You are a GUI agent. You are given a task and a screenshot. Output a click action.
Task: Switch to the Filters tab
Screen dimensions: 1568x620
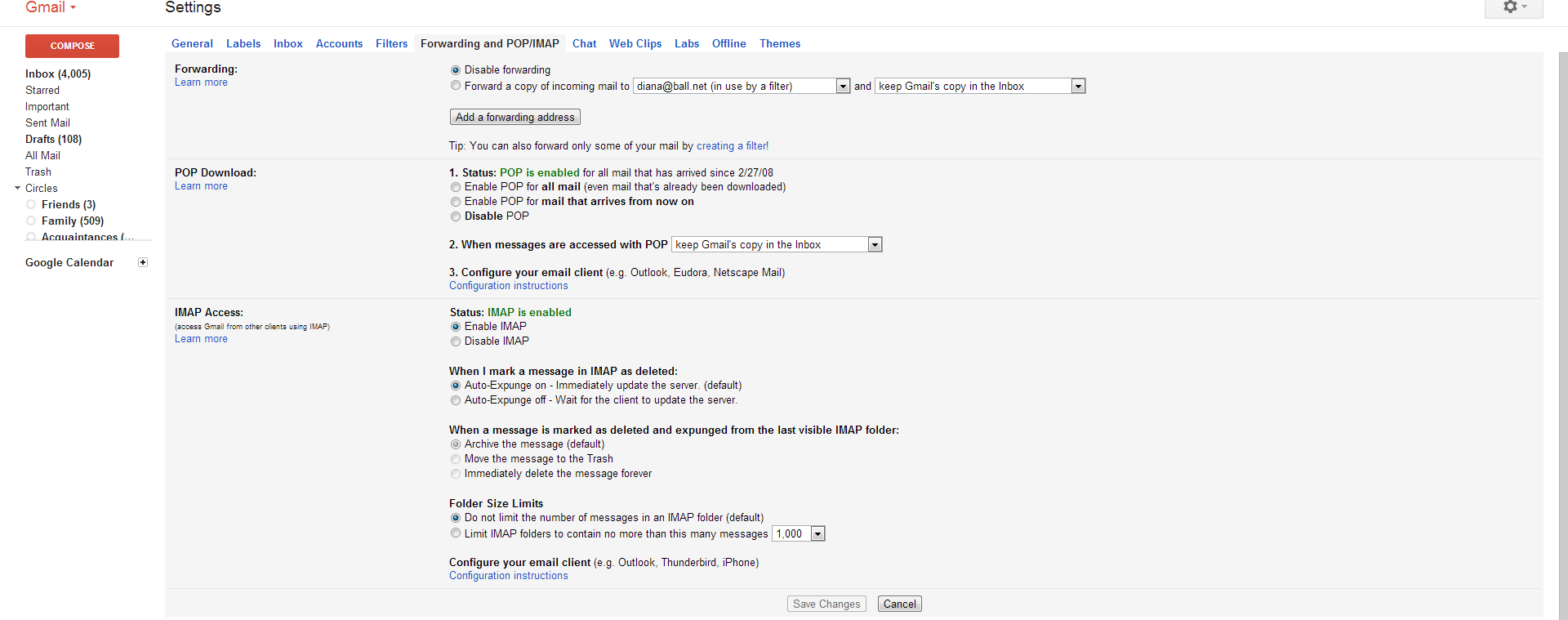[391, 44]
